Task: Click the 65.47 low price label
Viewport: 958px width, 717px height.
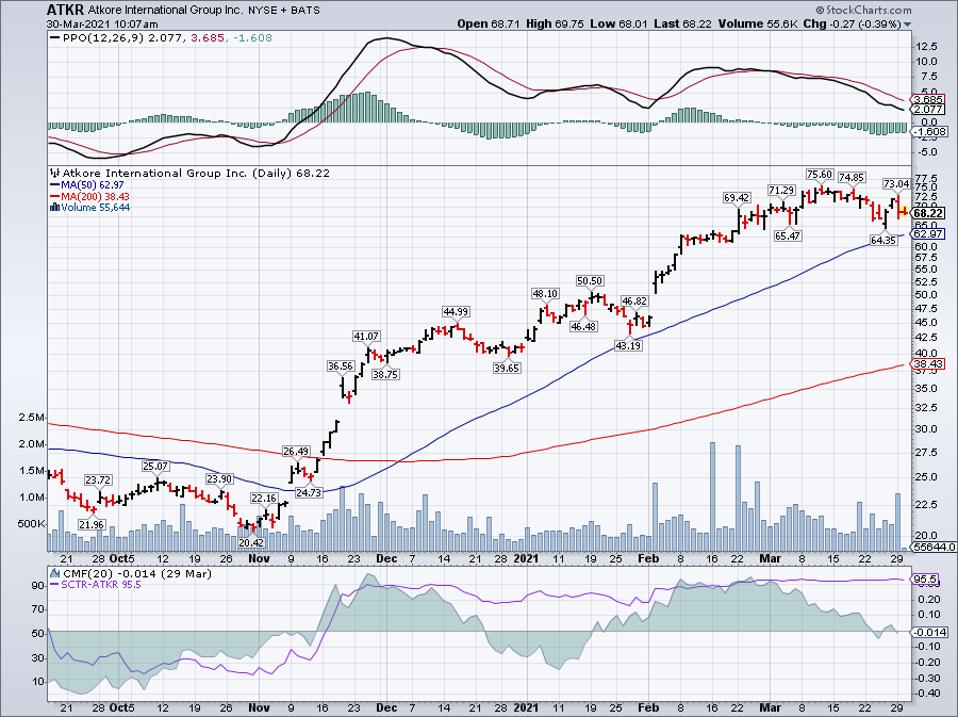Action: 788,236
